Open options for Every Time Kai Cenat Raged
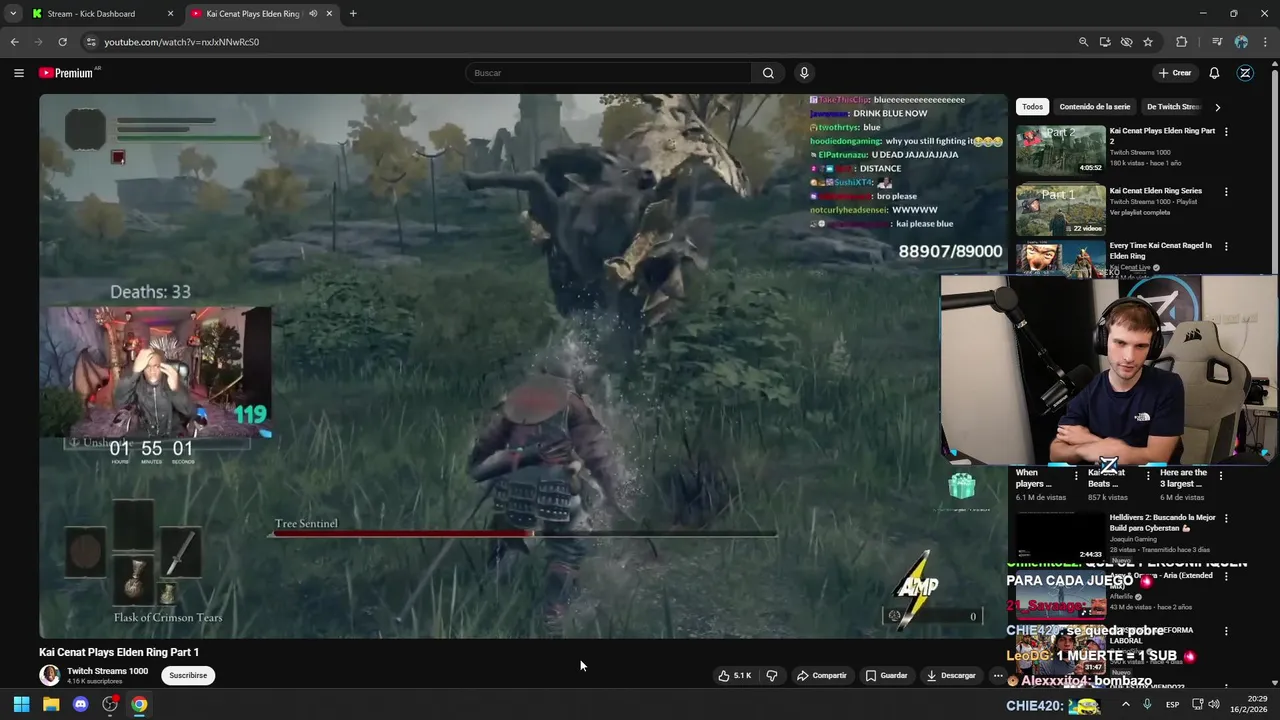The width and height of the screenshot is (1280, 720). [1226, 246]
